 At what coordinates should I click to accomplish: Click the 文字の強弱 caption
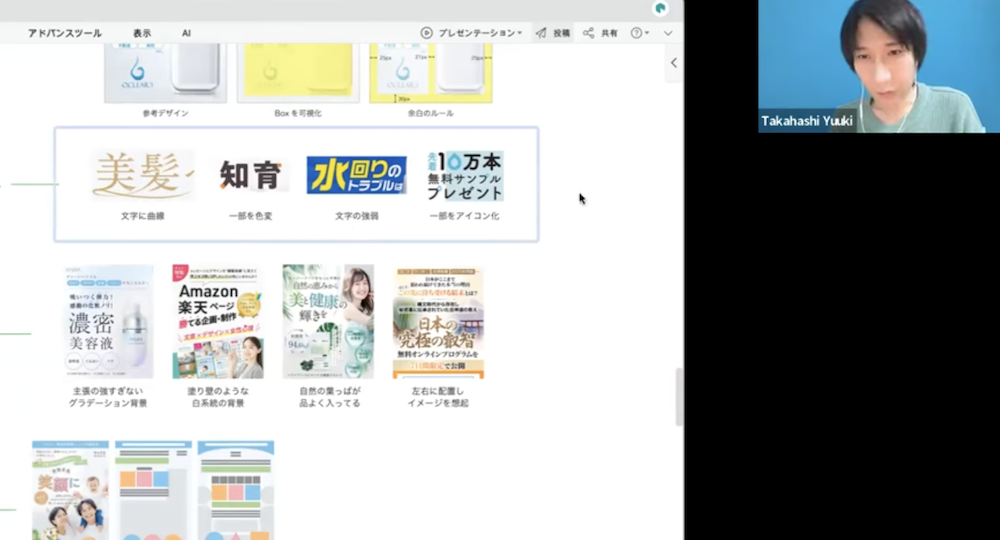pyautogui.click(x=357, y=216)
